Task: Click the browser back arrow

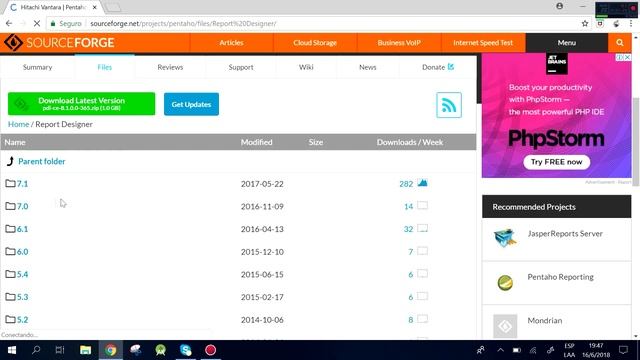Action: pos(9,24)
